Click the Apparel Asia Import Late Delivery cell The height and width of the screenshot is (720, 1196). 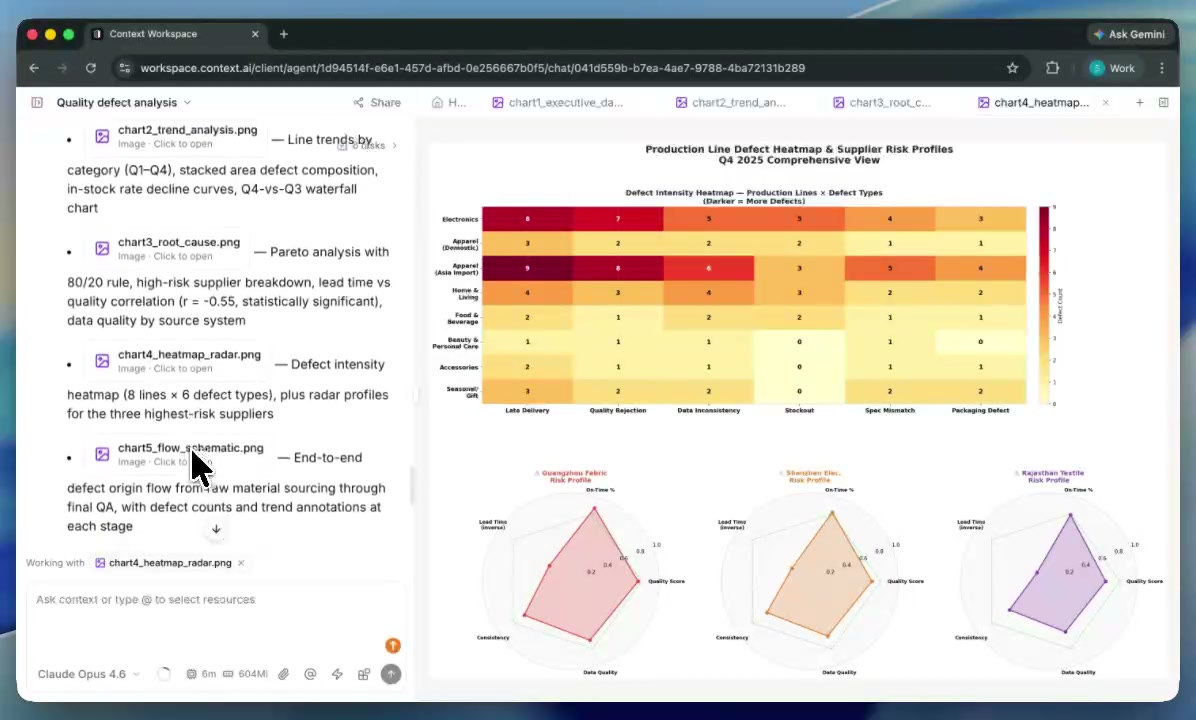point(527,268)
